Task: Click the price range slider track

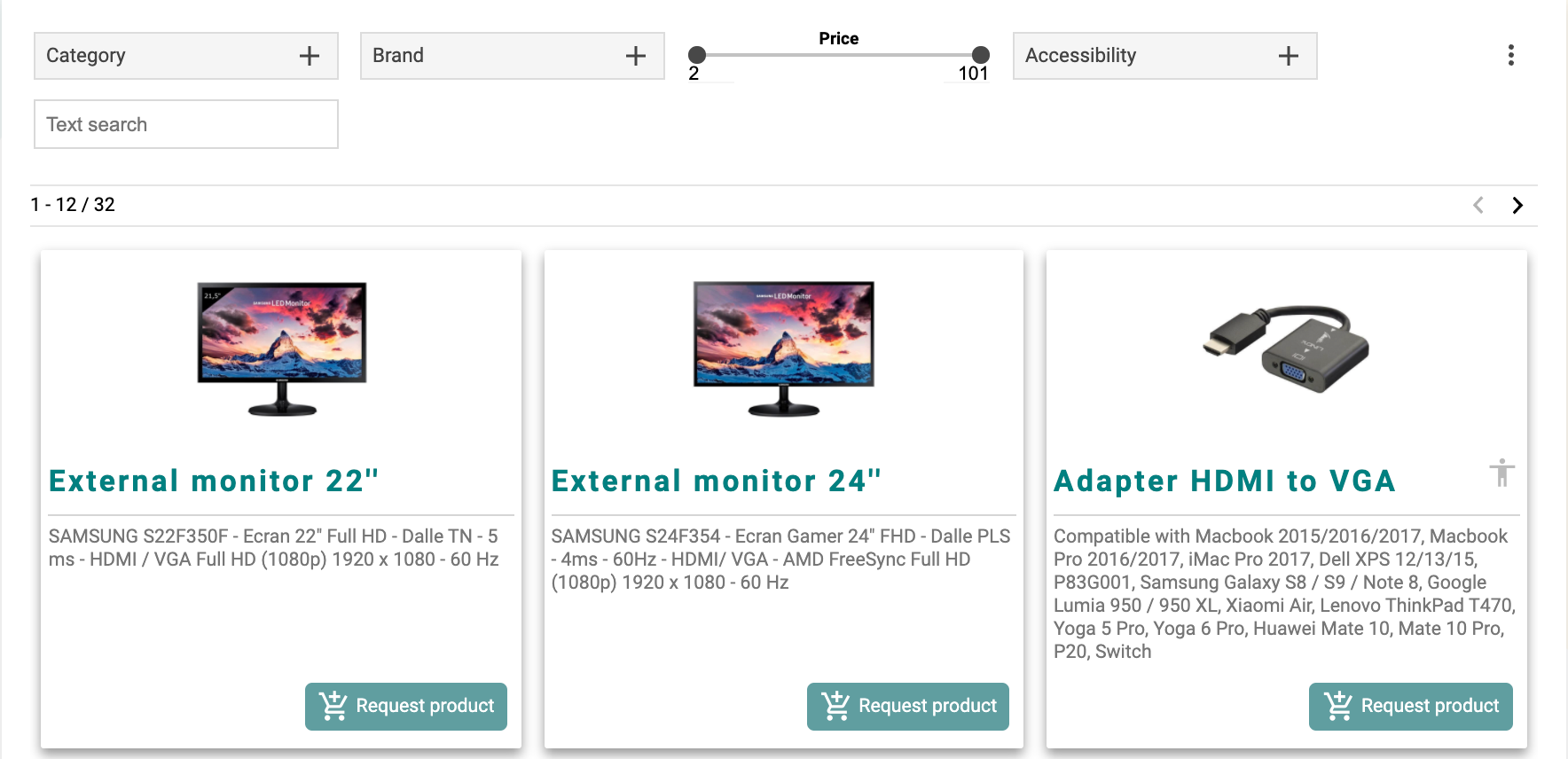Action: pyautogui.click(x=839, y=55)
